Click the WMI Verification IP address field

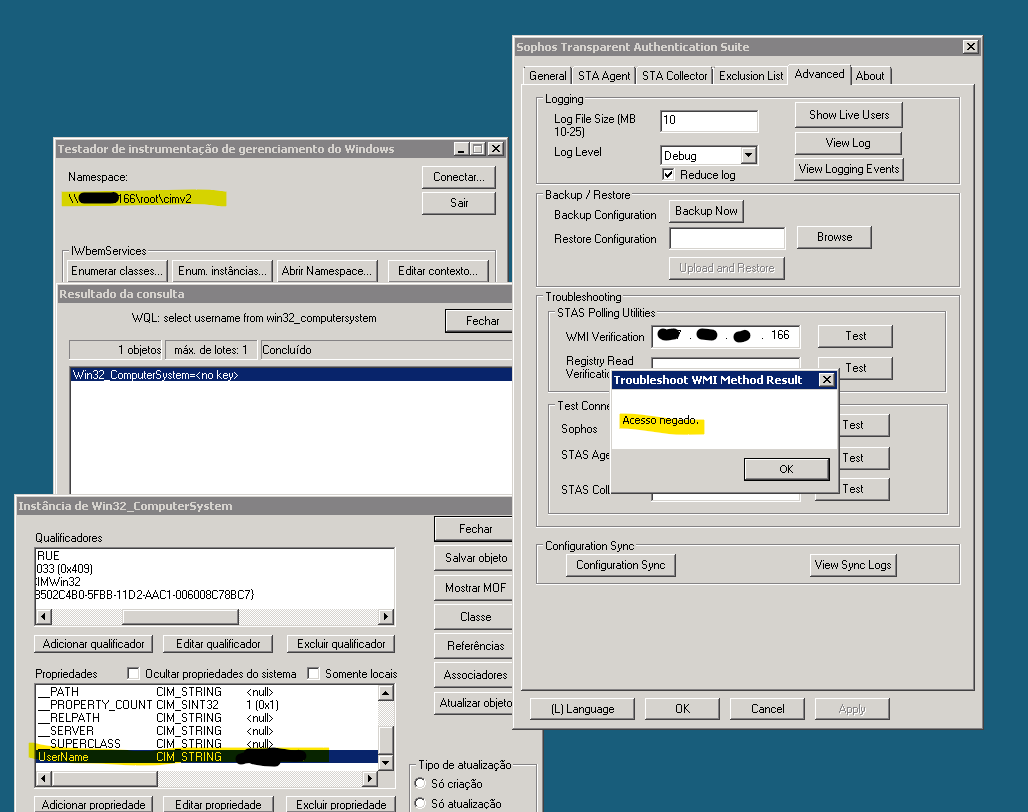coord(726,336)
